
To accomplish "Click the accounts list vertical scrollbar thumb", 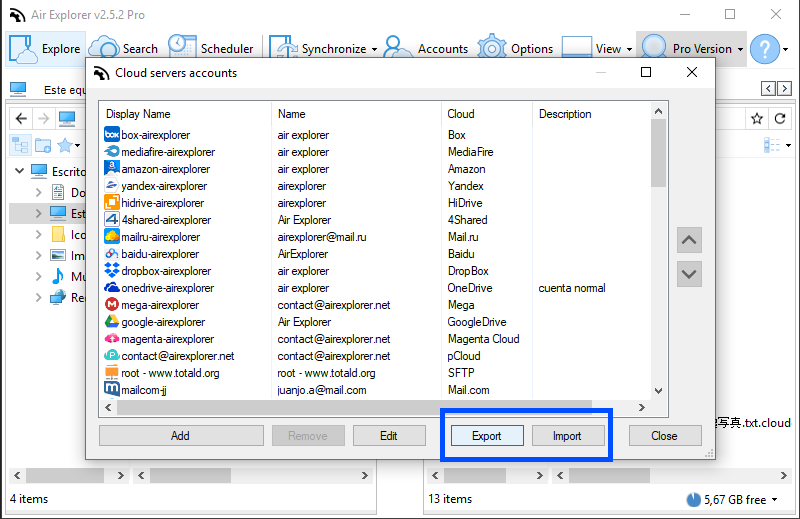I will 659,153.
